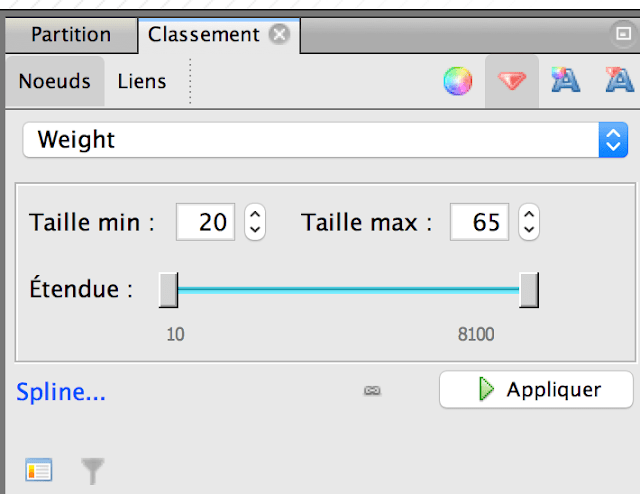Viewport: 640px width, 494px height.
Task: Maximize the panel with top-right icon
Action: pyautogui.click(x=623, y=33)
